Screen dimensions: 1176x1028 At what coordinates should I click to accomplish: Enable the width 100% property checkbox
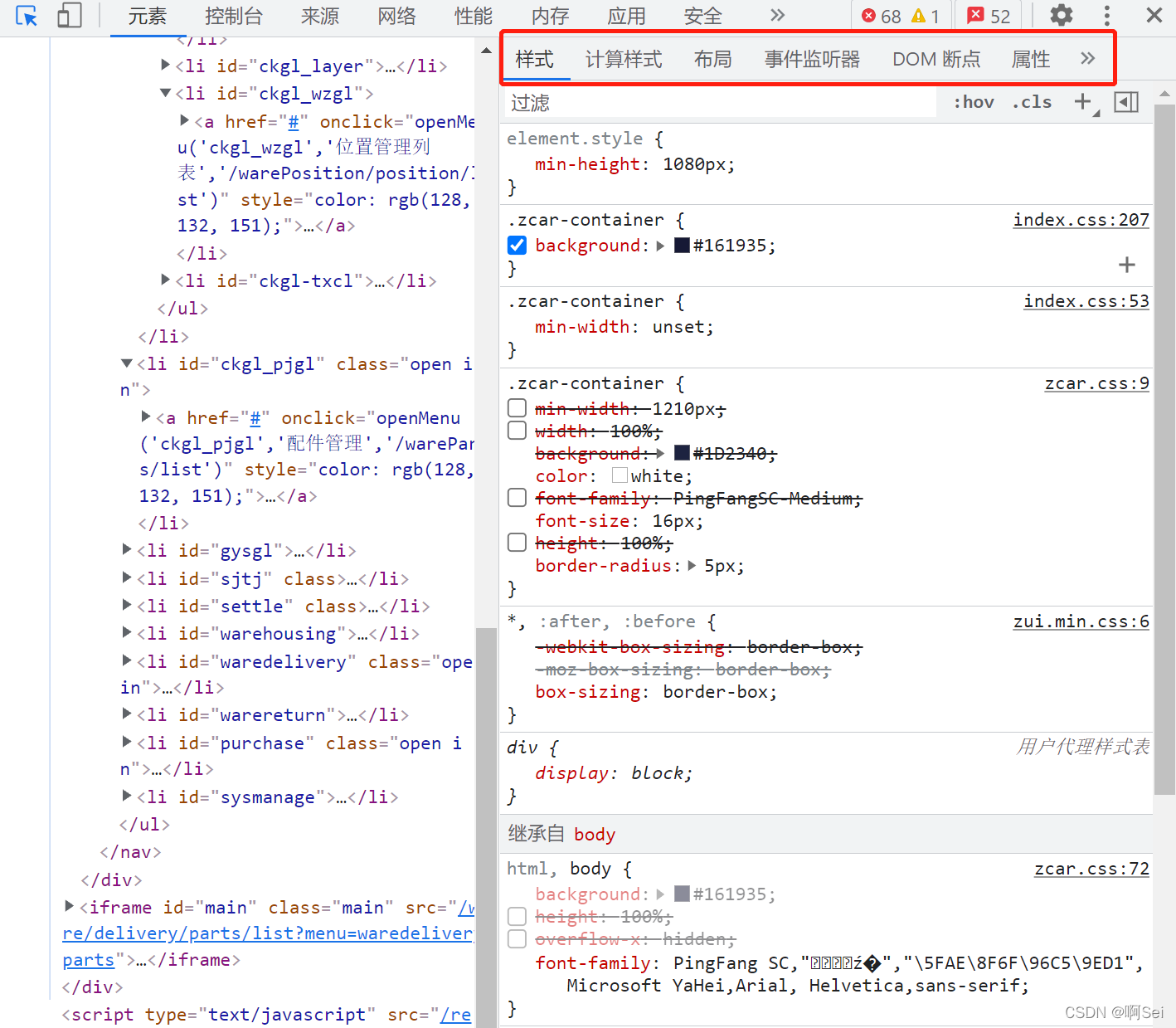pyautogui.click(x=517, y=430)
